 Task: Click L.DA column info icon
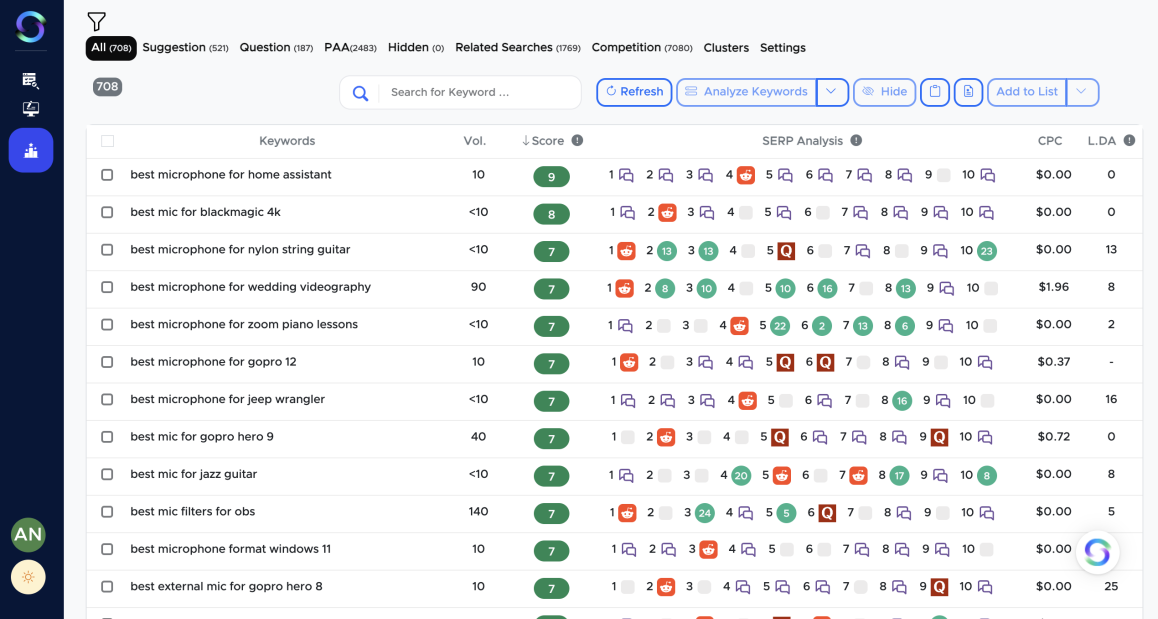(x=1129, y=140)
